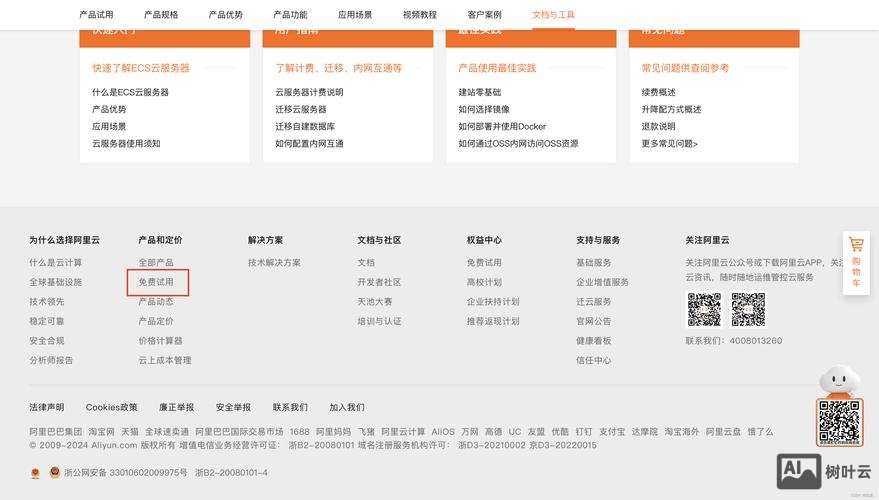The height and width of the screenshot is (500, 879).
Task: Visit 淘宝网 partner link
Action: pyautogui.click(x=101, y=432)
